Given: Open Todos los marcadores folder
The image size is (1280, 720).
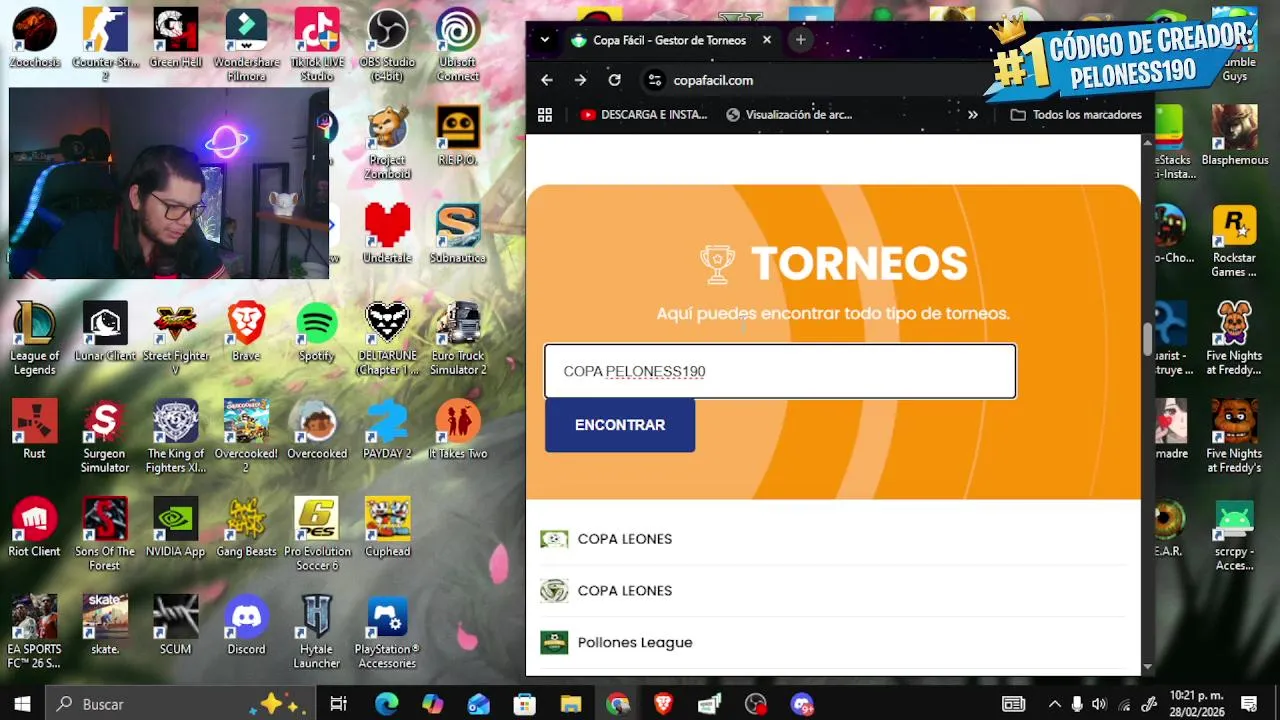Looking at the screenshot, I should tap(1076, 115).
